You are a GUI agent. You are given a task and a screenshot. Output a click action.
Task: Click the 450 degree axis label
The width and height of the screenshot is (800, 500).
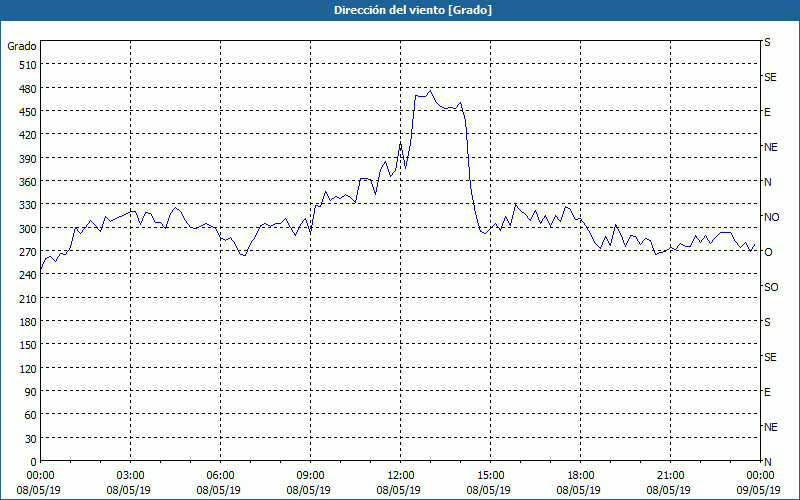click(28, 112)
